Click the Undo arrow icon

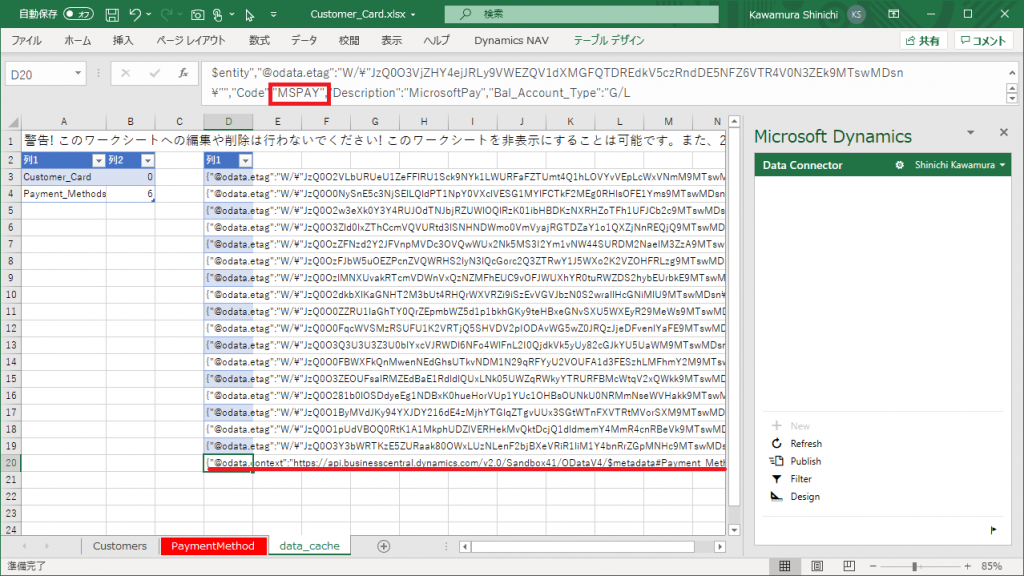135,15
